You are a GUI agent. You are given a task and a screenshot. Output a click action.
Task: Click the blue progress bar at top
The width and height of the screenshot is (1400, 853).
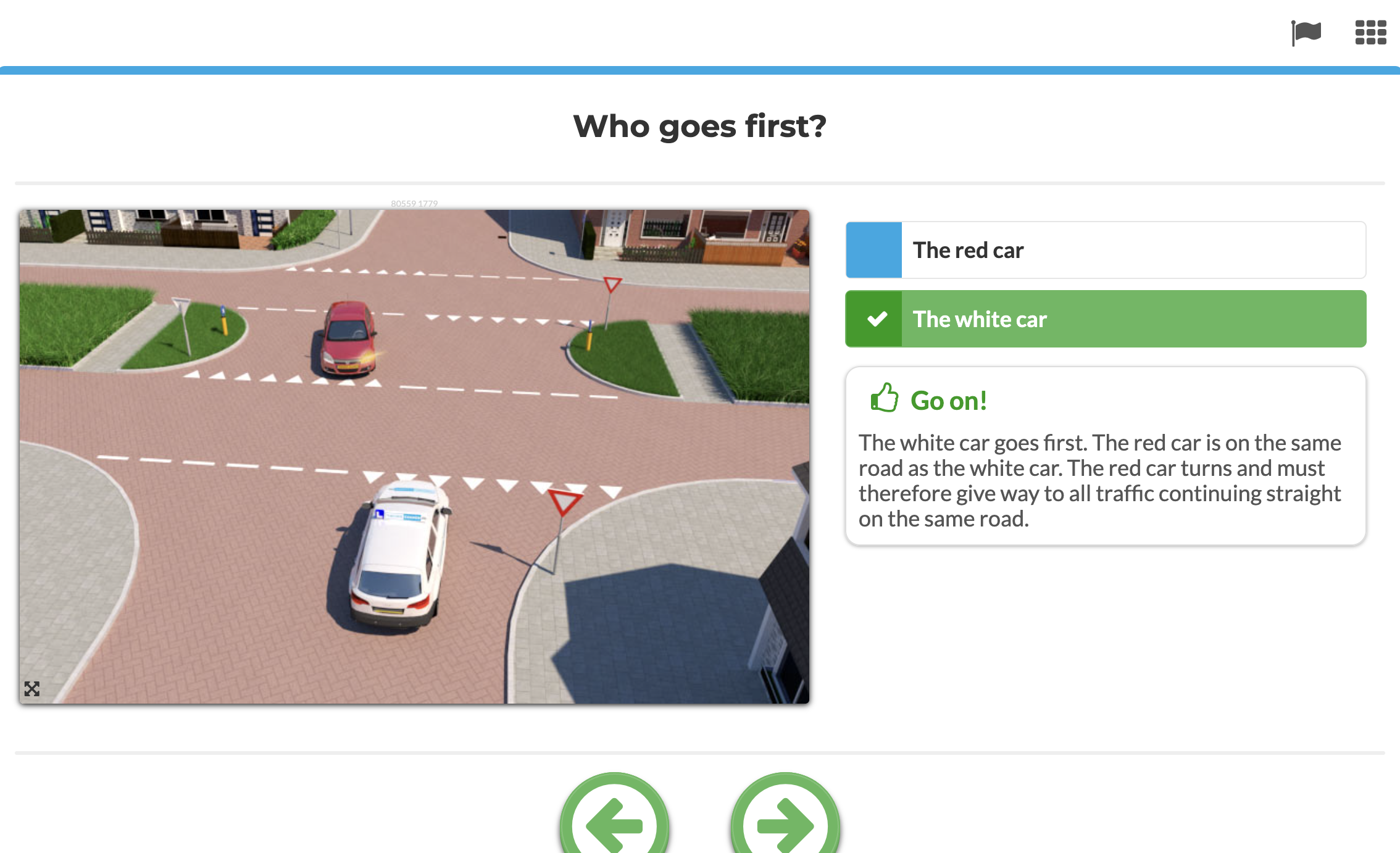pyautogui.click(x=700, y=70)
